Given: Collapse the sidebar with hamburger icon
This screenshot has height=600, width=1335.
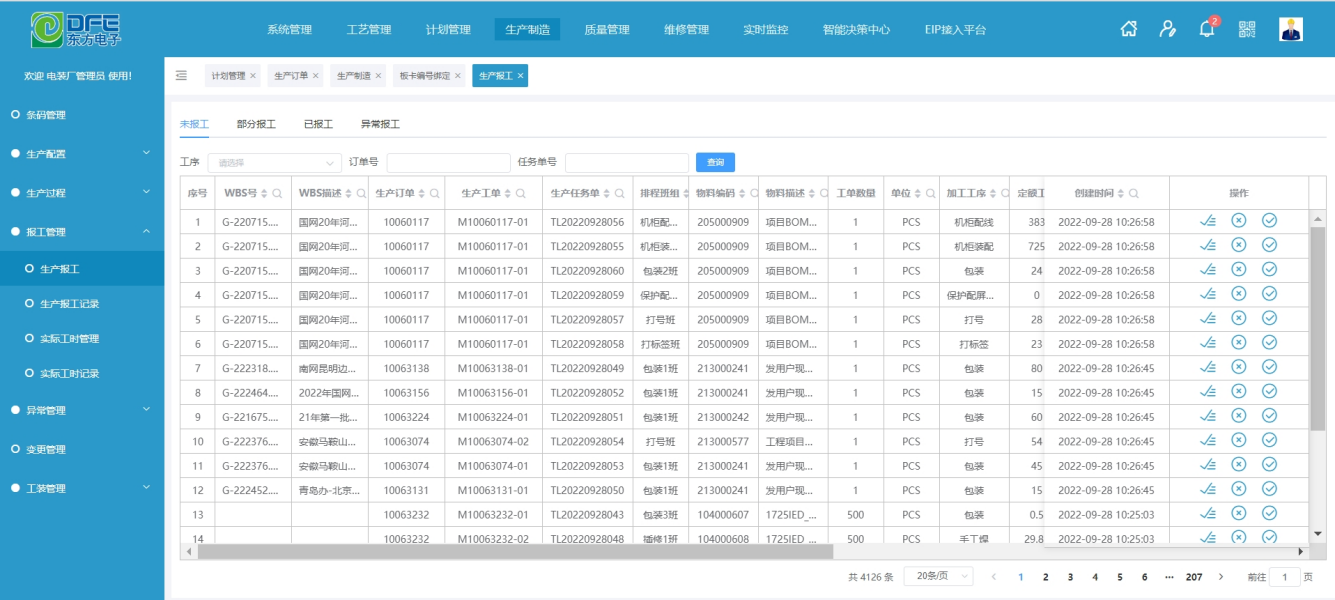Looking at the screenshot, I should (x=181, y=75).
